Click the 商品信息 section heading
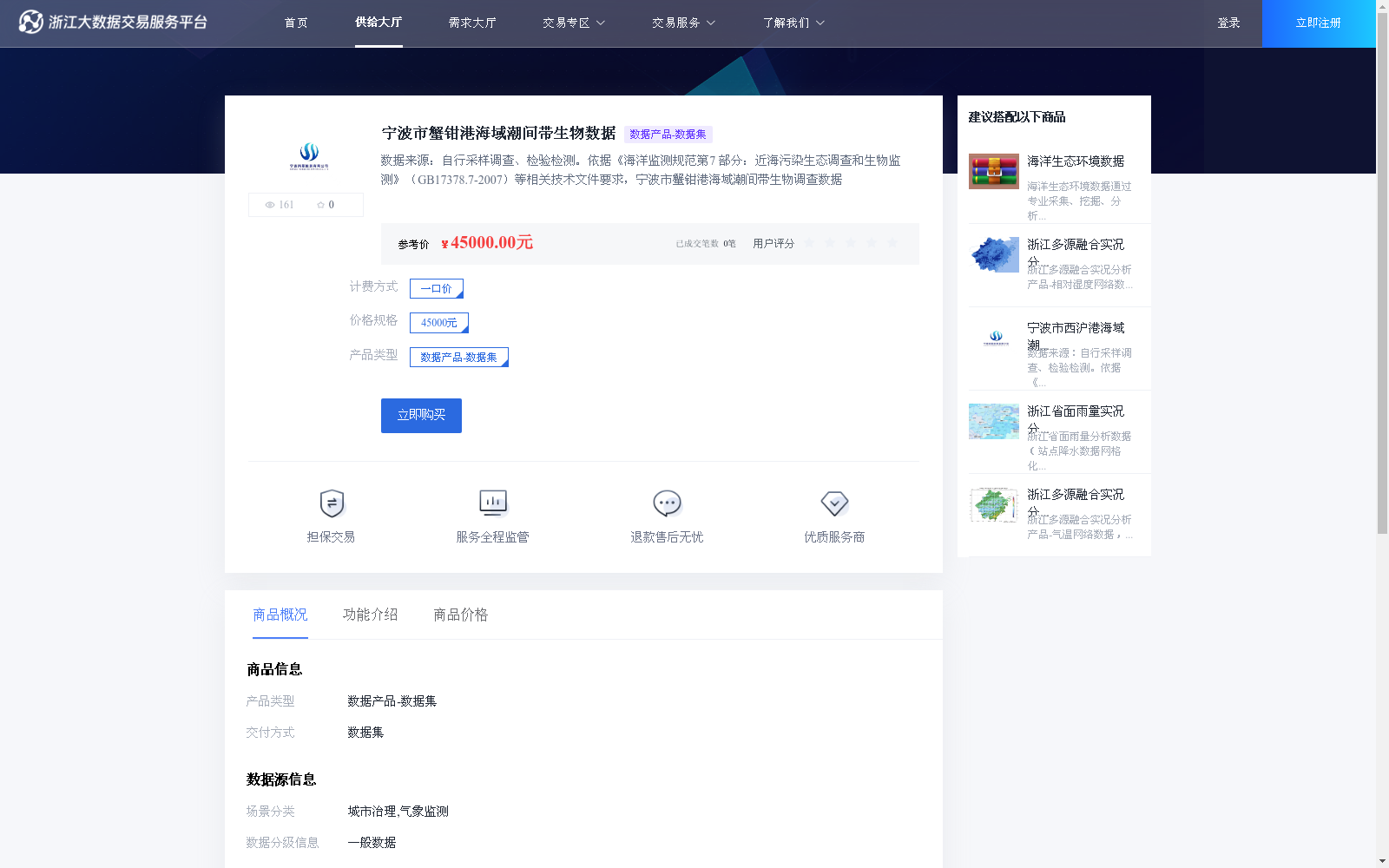The width and height of the screenshot is (1389, 868). pos(274,669)
